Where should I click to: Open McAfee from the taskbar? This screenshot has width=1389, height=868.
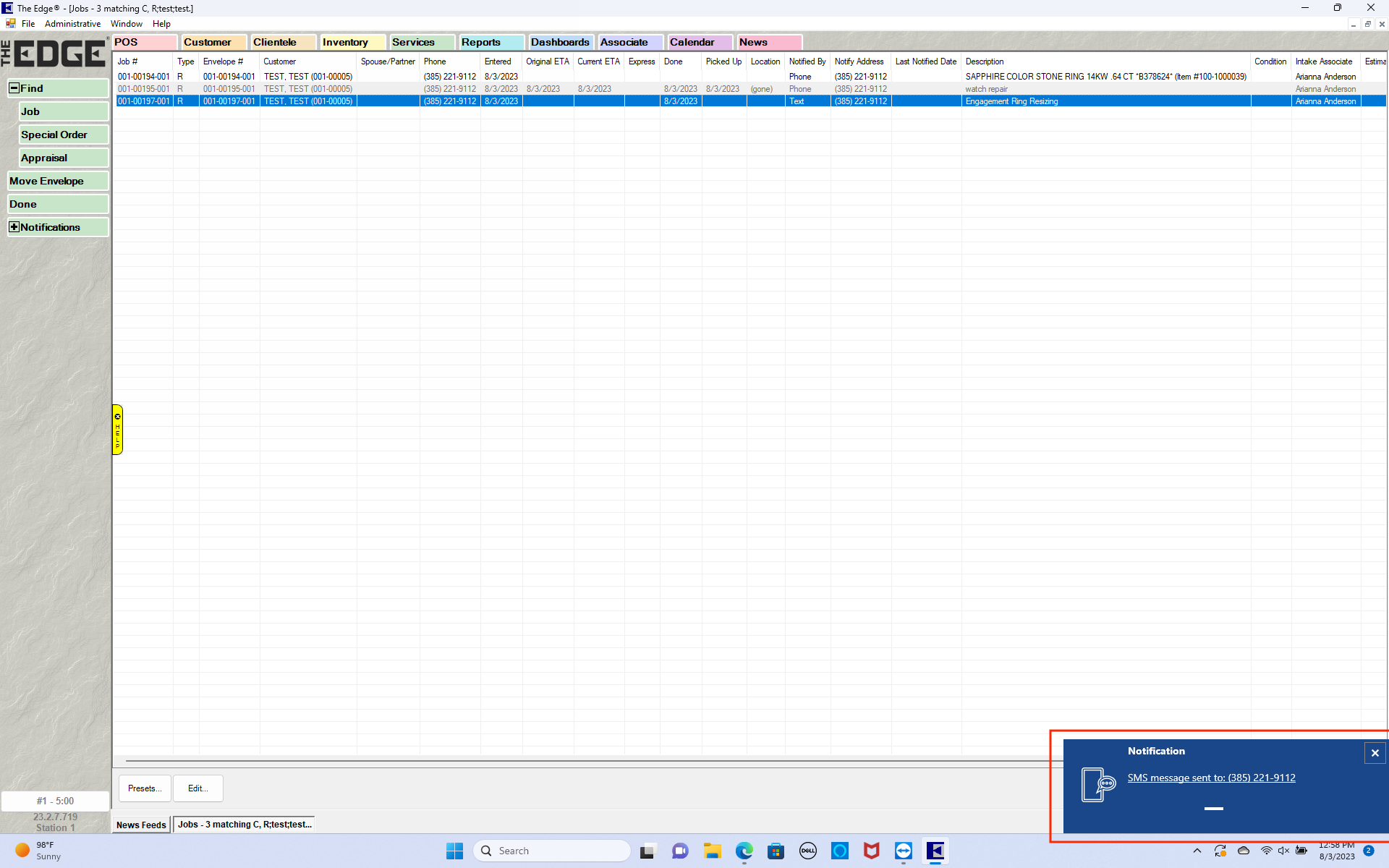click(872, 851)
